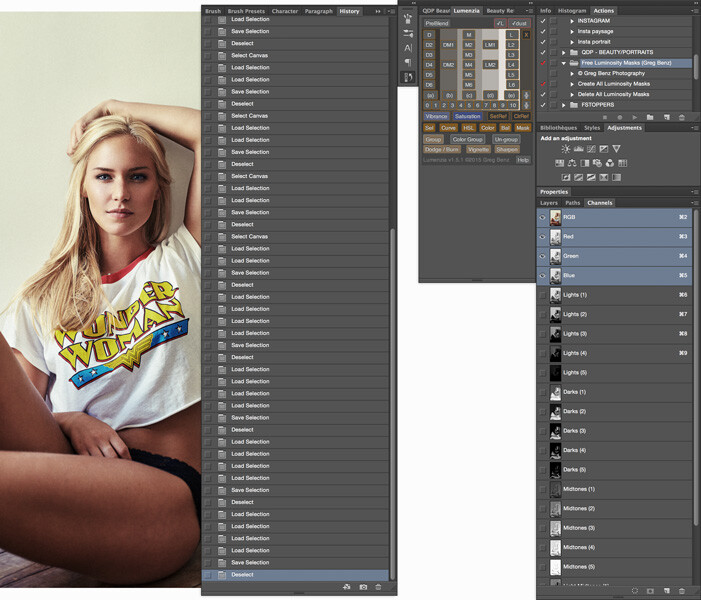Open the Histogram tab
The height and width of the screenshot is (600, 701).
tap(572, 11)
